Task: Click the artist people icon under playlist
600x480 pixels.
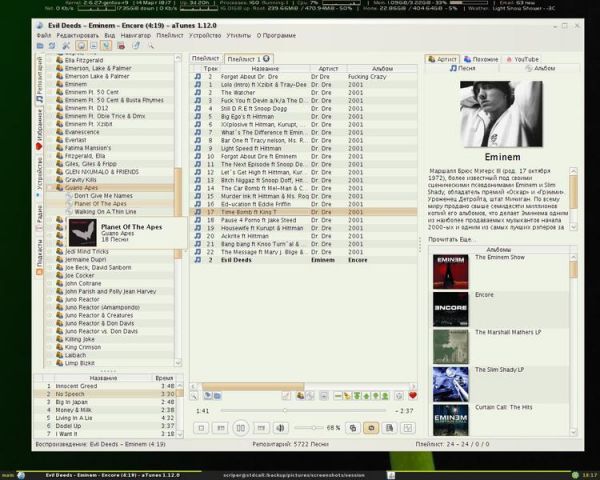Action: pyautogui.click(x=300, y=396)
